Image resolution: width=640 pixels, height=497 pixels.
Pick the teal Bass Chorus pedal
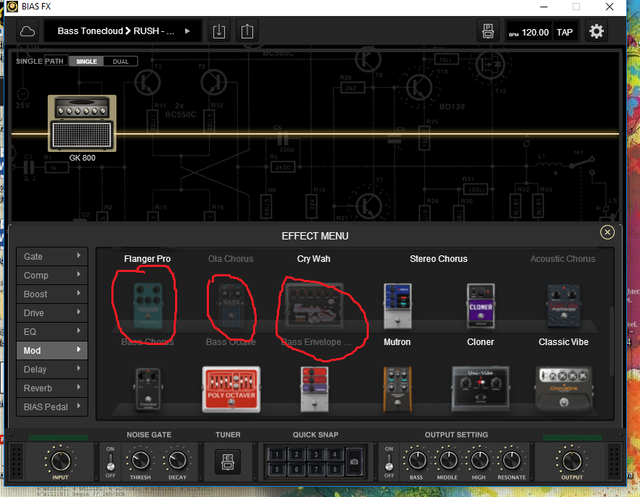click(x=148, y=306)
